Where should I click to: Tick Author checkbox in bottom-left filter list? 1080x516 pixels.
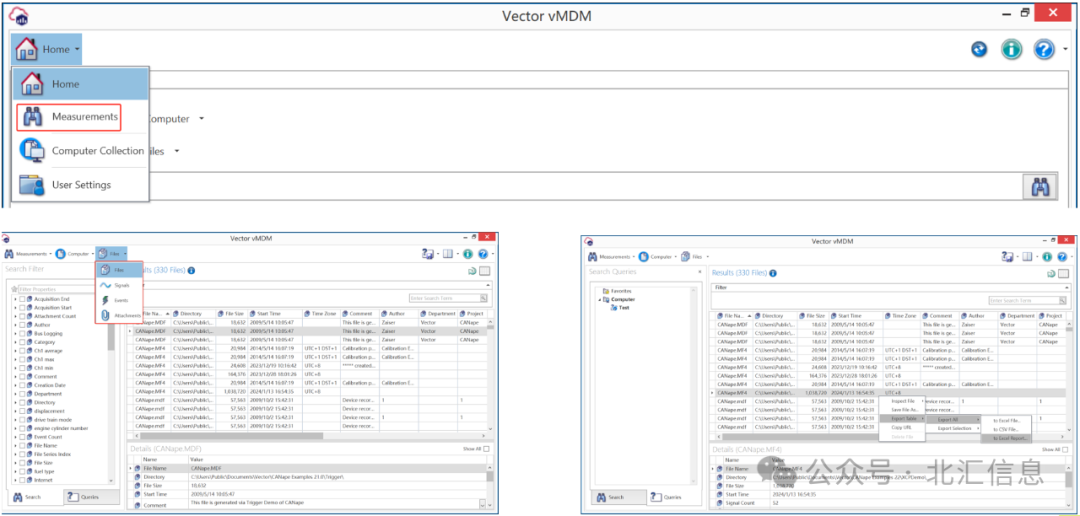pos(22,324)
